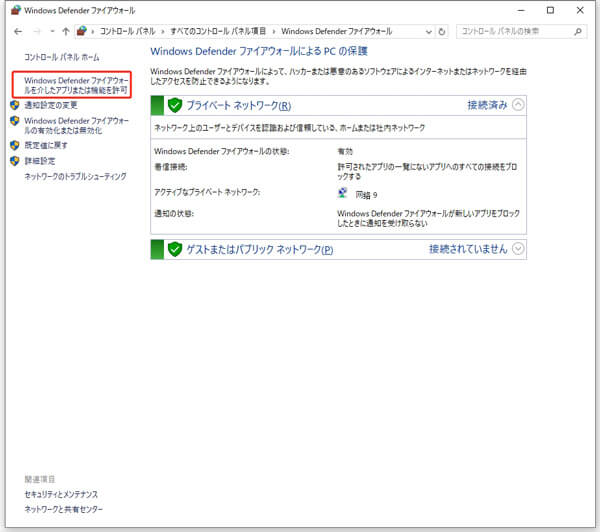Screen dimensions: 600x532
Task: Click the ゲストまたはパブリック ネットワーク(P) heading
Action: coord(260,250)
